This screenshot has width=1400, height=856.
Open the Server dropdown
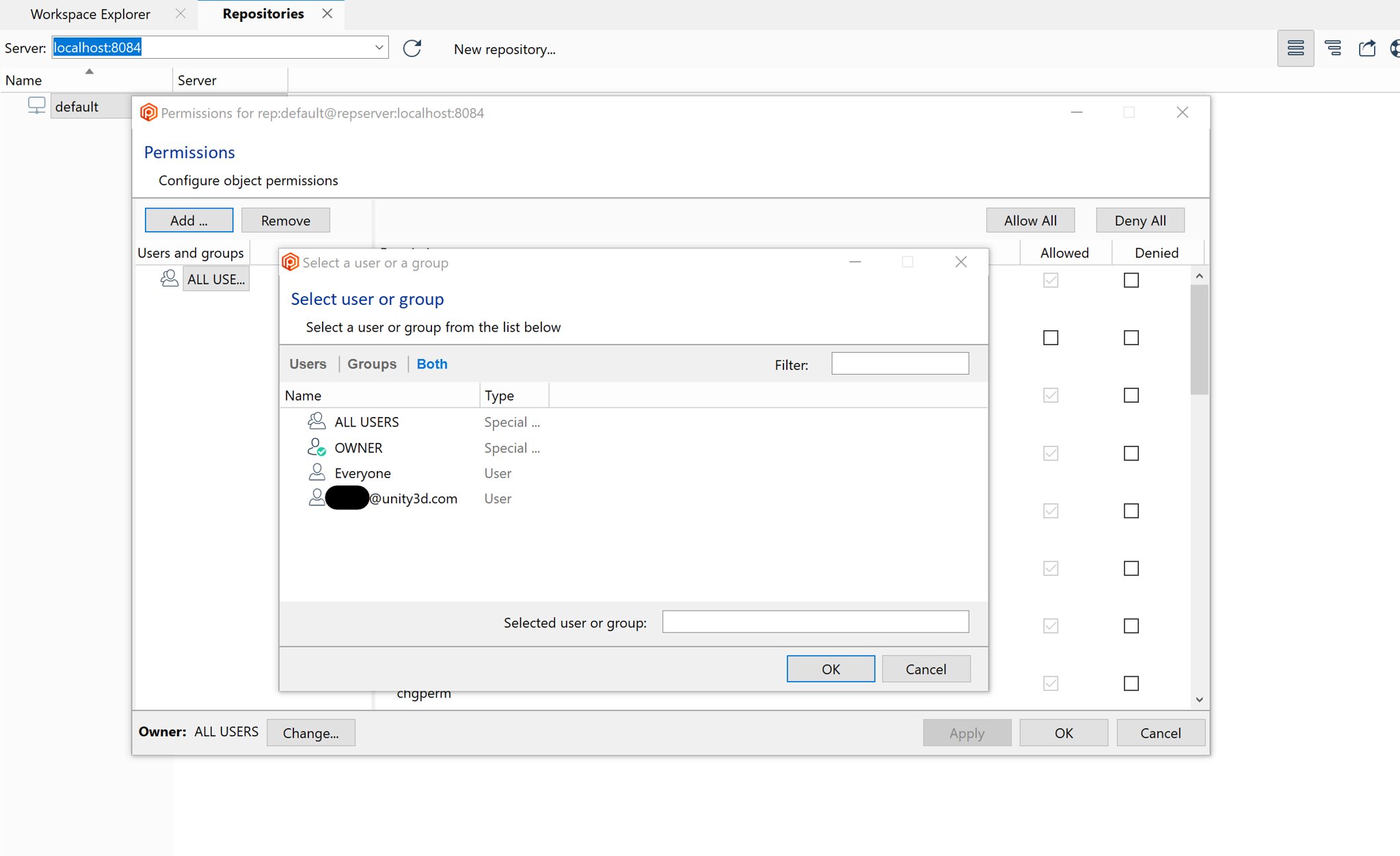coord(378,47)
